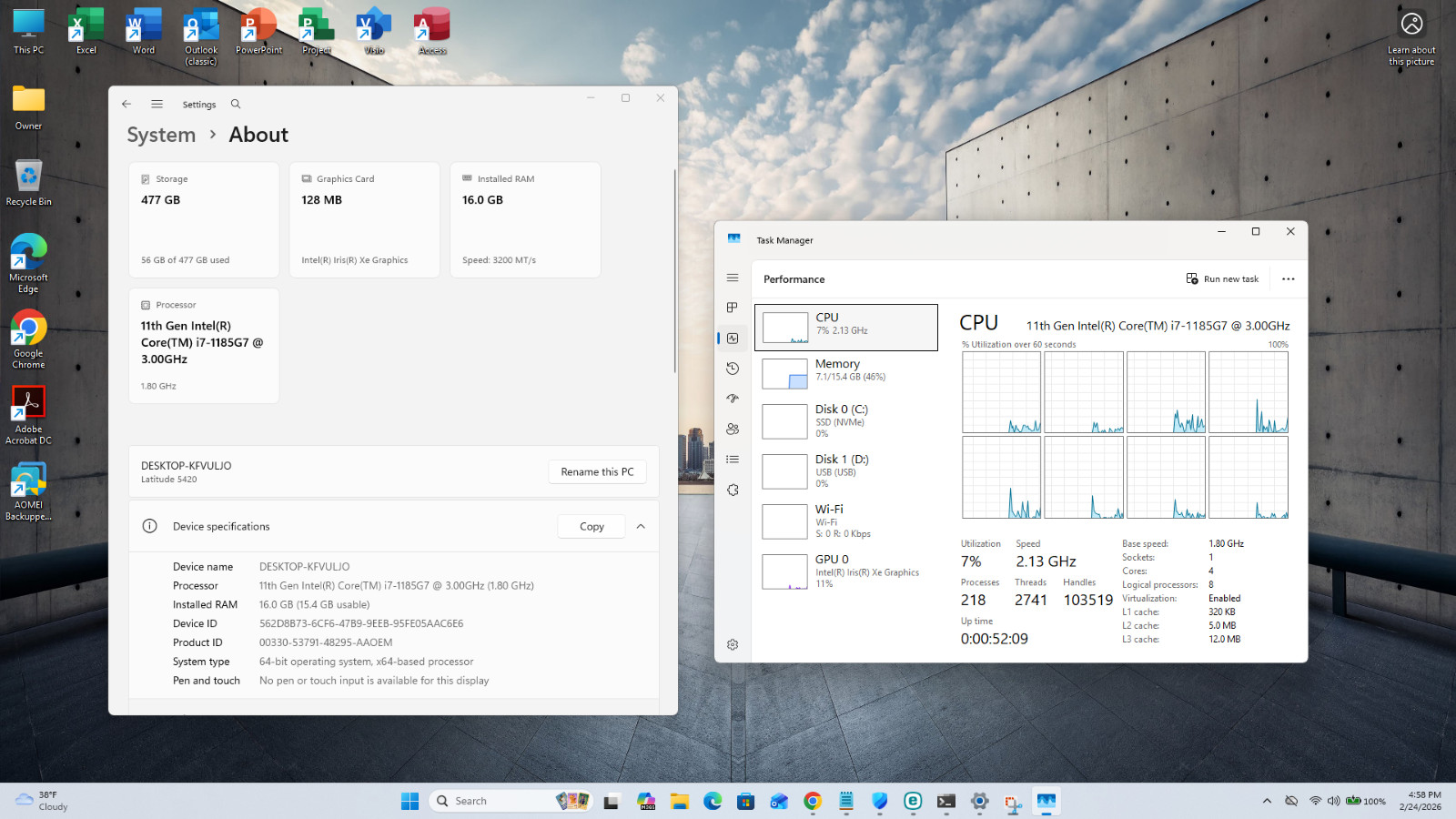This screenshot has width=1456, height=819.
Task: Open Services page in Task Manager sidebar
Action: [x=733, y=490]
